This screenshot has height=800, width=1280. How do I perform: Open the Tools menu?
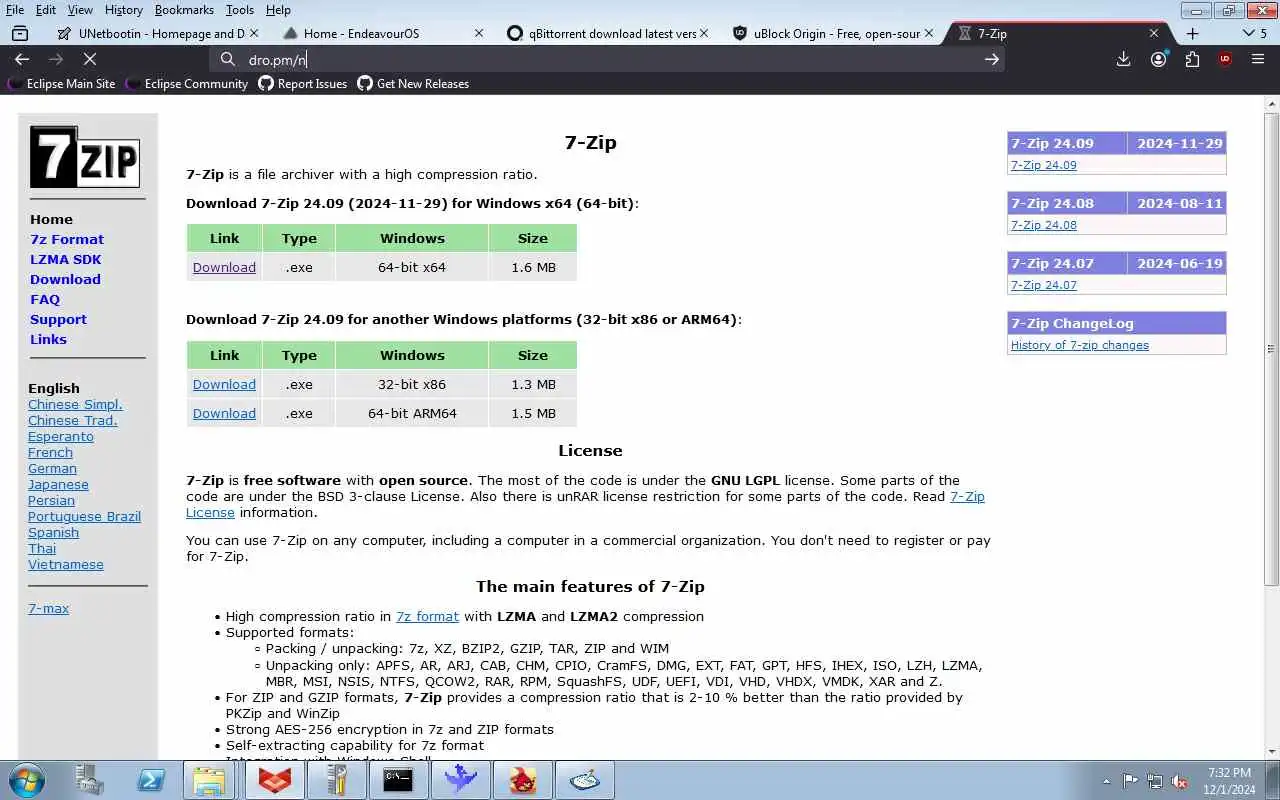pyautogui.click(x=240, y=10)
